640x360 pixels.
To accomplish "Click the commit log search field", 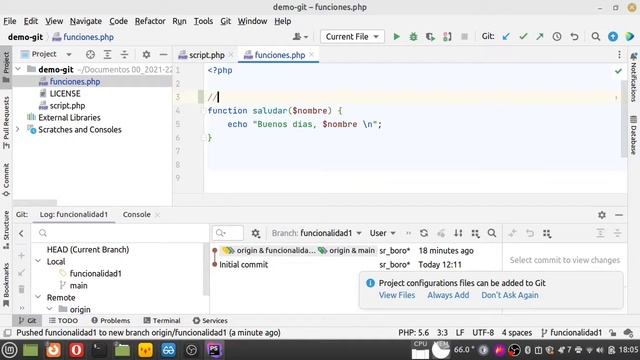I will (228, 233).
